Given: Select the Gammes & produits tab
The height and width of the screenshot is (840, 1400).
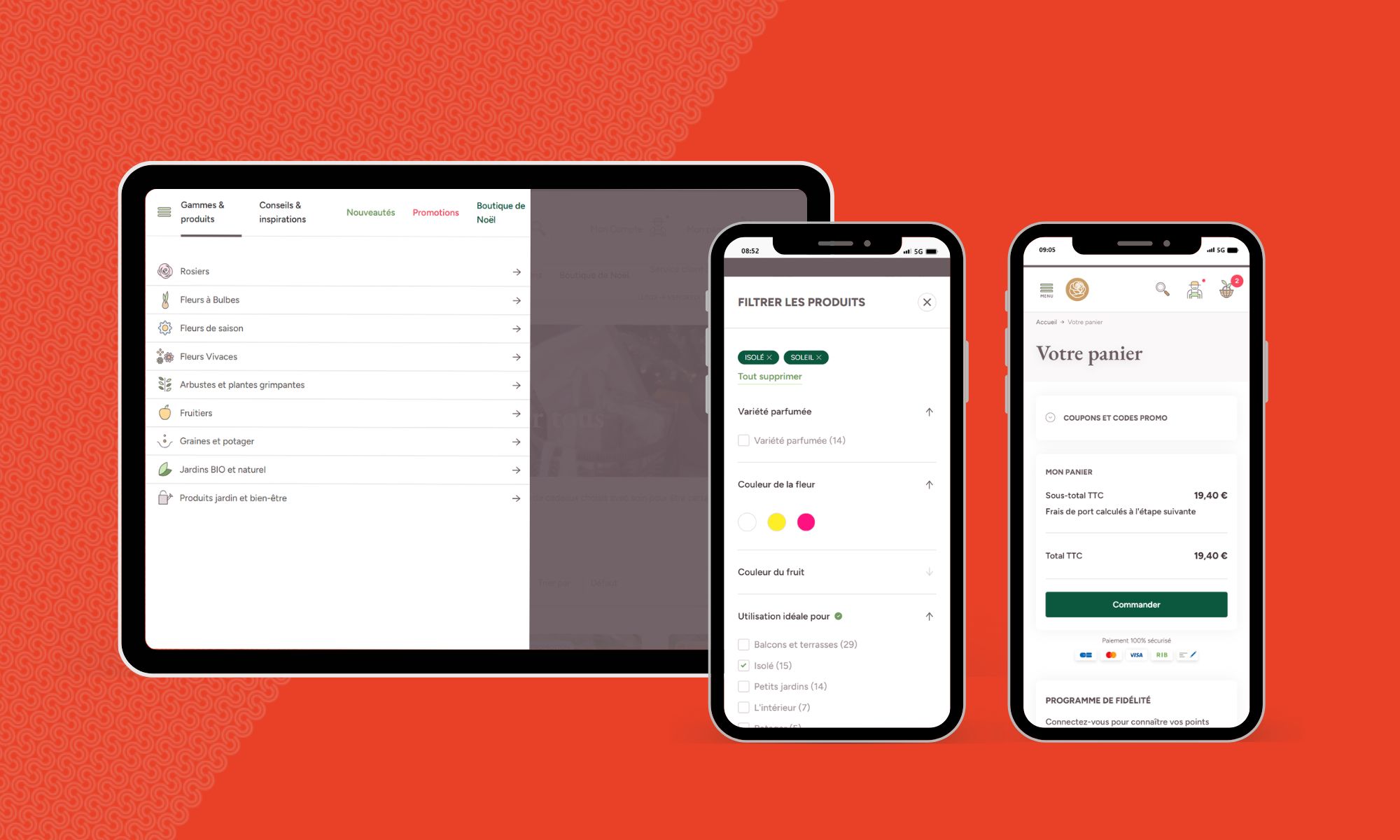Looking at the screenshot, I should (201, 212).
